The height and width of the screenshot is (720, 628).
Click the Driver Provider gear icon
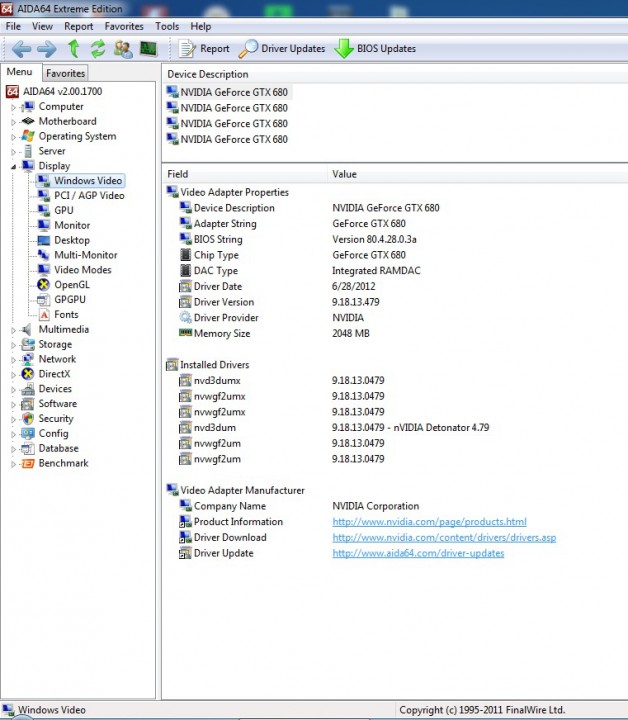coord(185,318)
